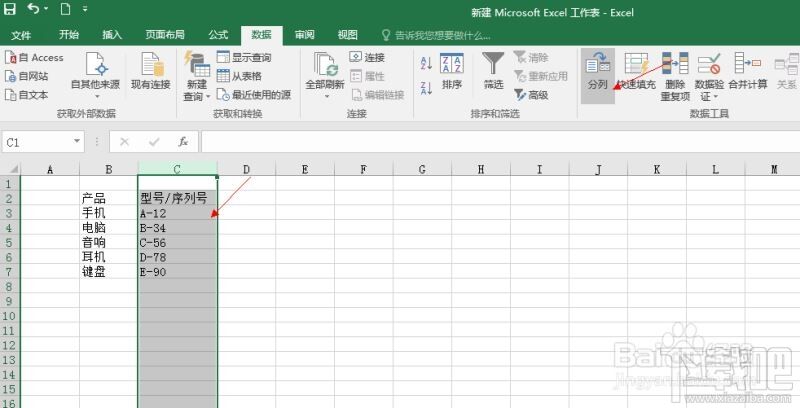Click cell containing A-12
The width and height of the screenshot is (800, 408).
[x=177, y=213]
